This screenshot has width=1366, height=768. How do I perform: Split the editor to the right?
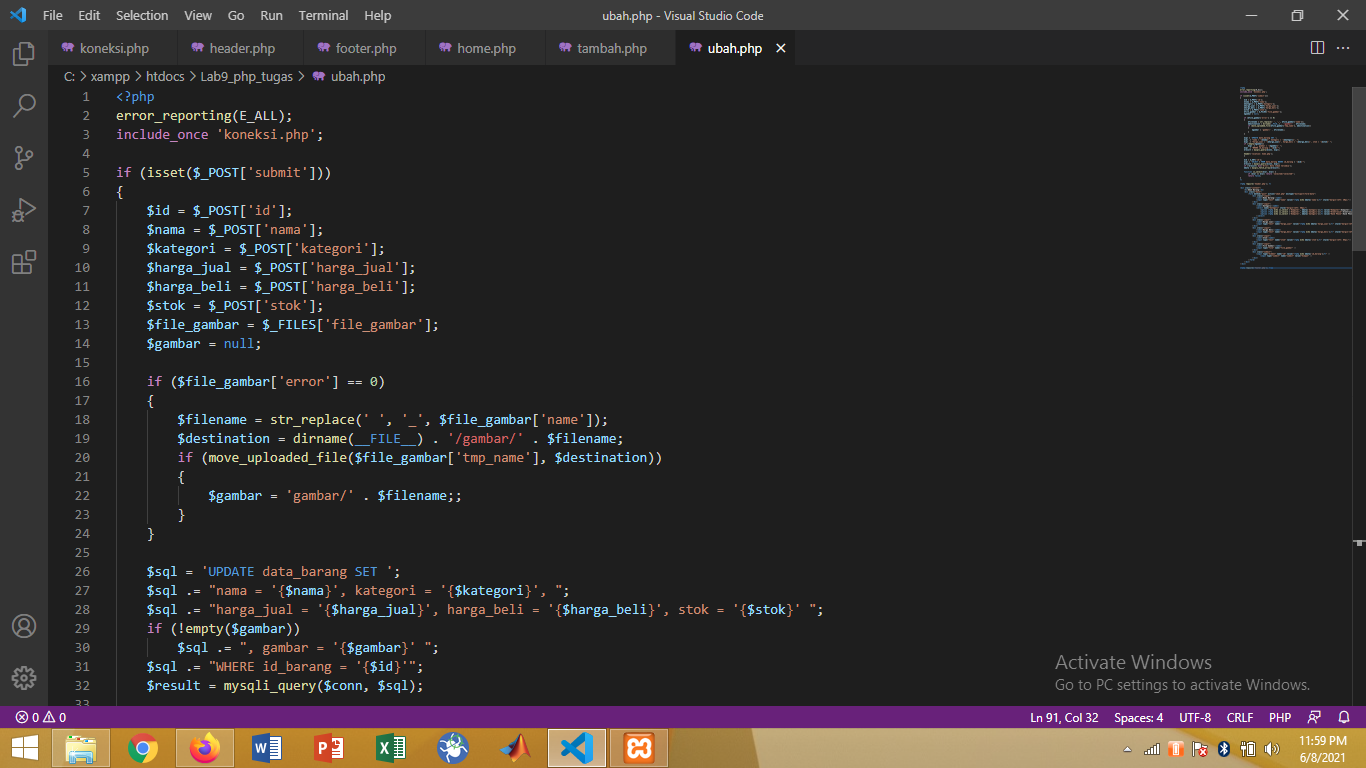[x=1317, y=48]
